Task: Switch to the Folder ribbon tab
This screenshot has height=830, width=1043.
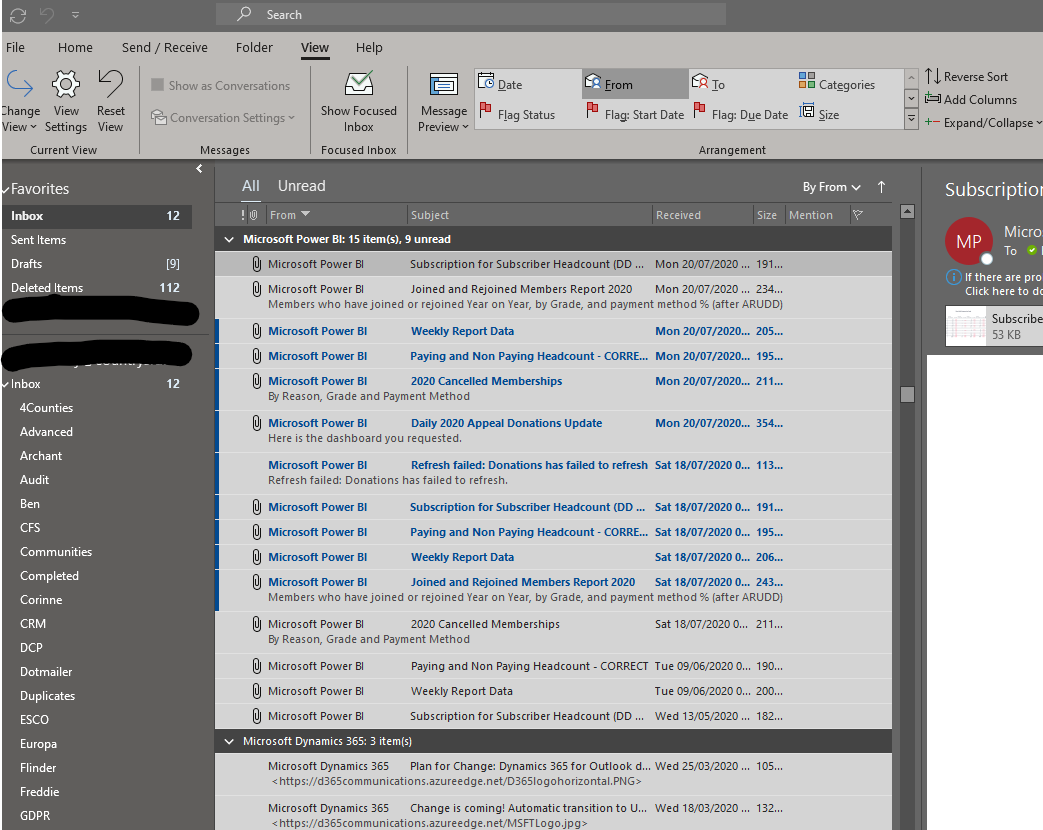Action: [254, 47]
